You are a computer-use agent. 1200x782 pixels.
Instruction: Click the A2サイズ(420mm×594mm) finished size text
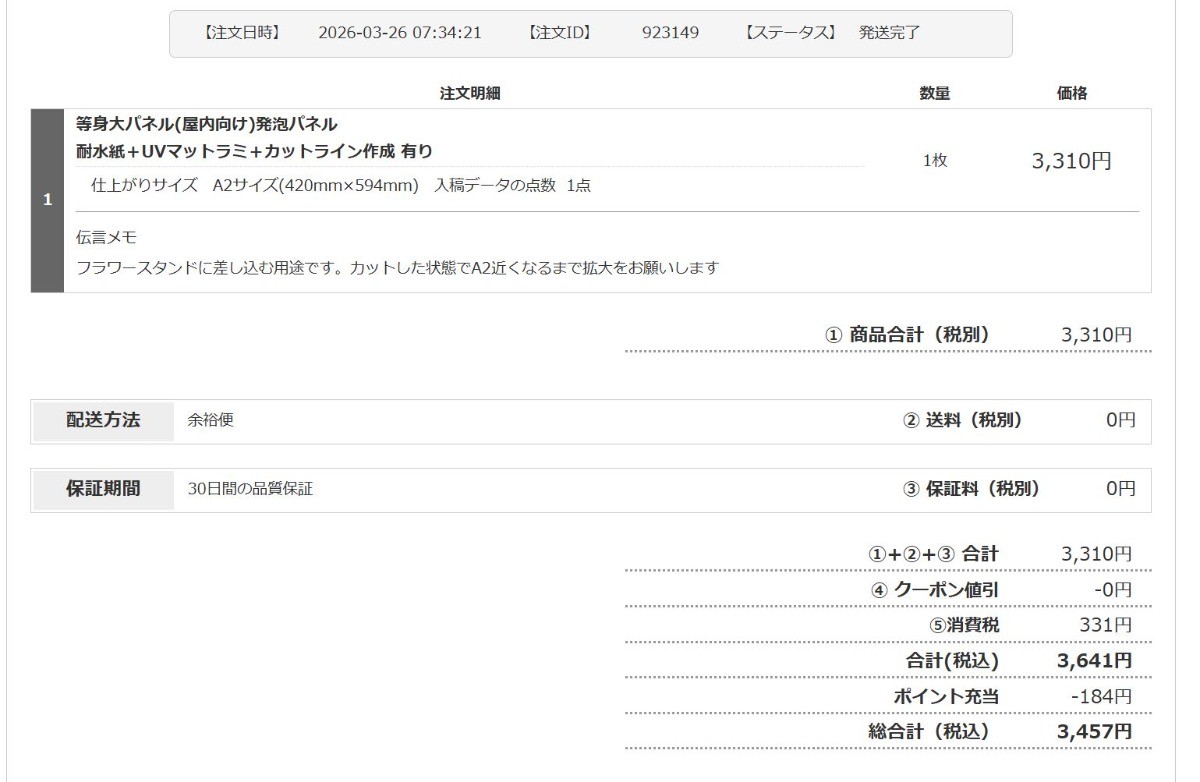(315, 186)
